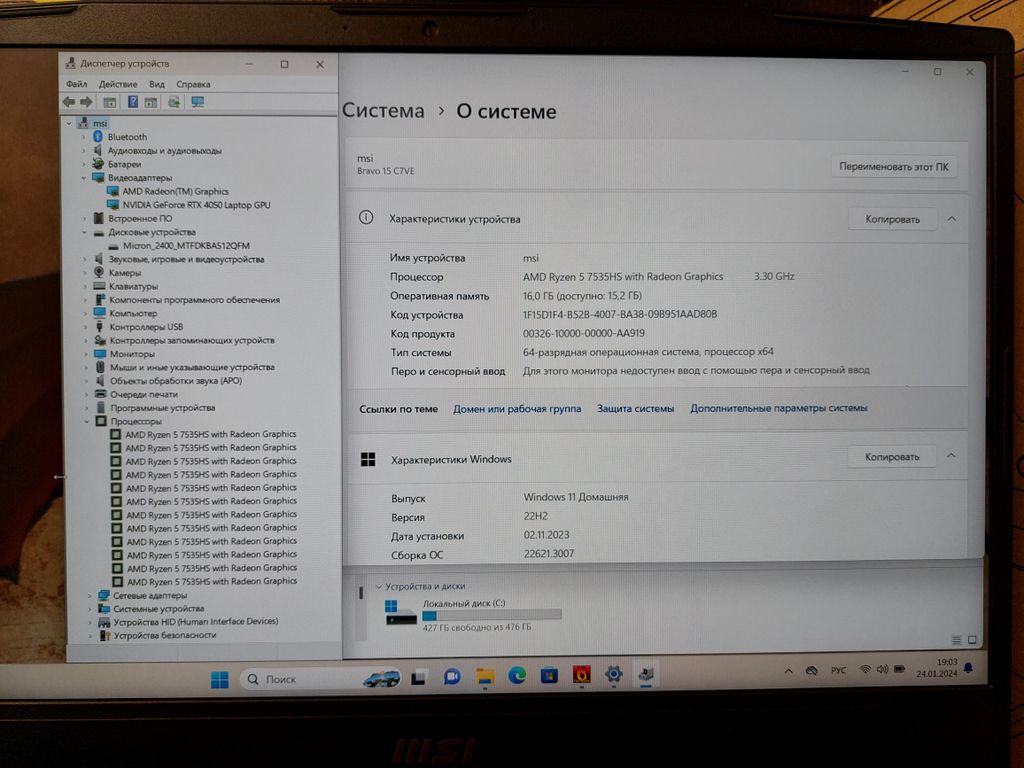Click the Device Manager taskbar icon
This screenshot has width=1024, height=768.
(x=646, y=673)
